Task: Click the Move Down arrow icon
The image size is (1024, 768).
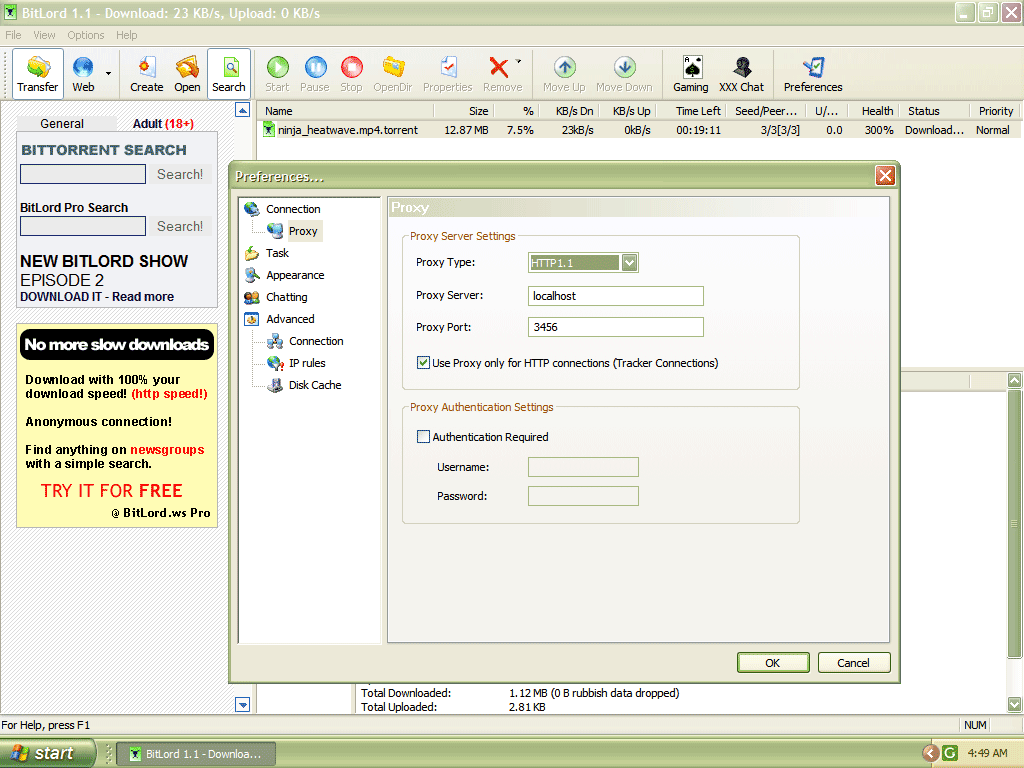Action: tap(624, 74)
